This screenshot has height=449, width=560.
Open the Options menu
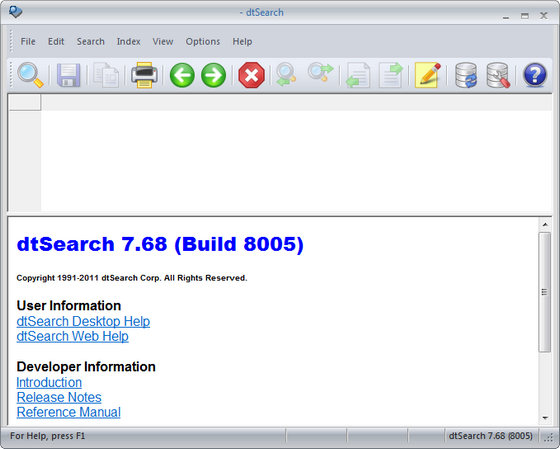point(203,42)
